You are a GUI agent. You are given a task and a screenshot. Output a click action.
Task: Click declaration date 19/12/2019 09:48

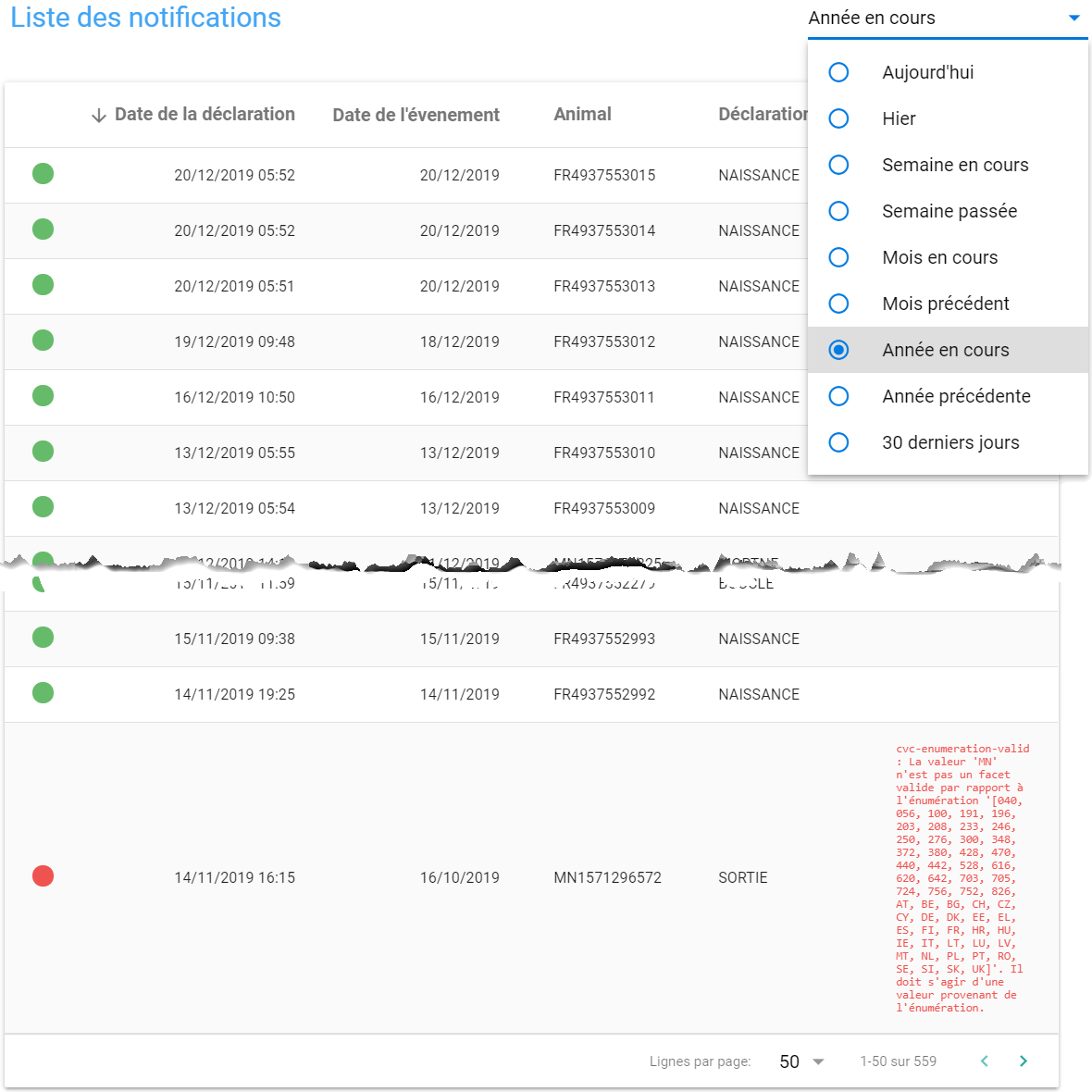[x=235, y=342]
